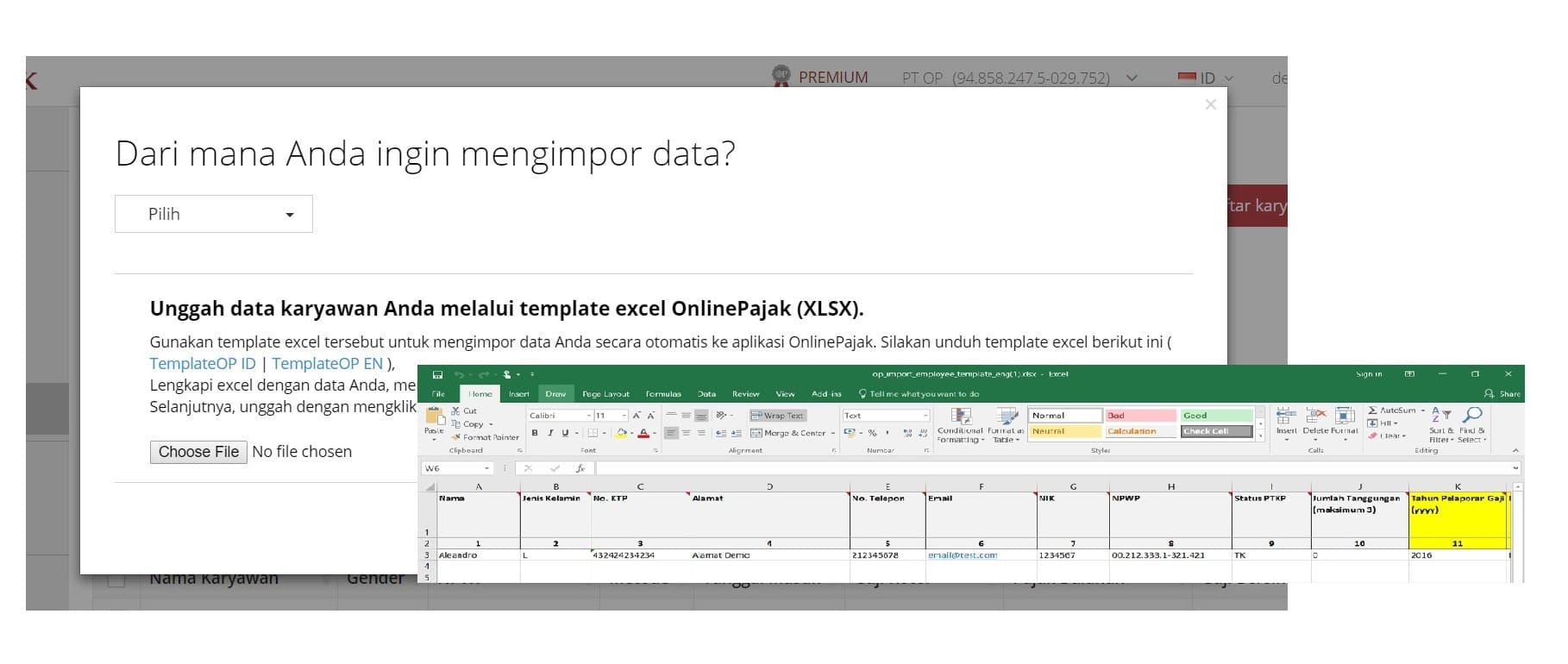Viewport: 1568px width, 664px height.
Task: Click the email@test.com cell link
Action: [963, 555]
